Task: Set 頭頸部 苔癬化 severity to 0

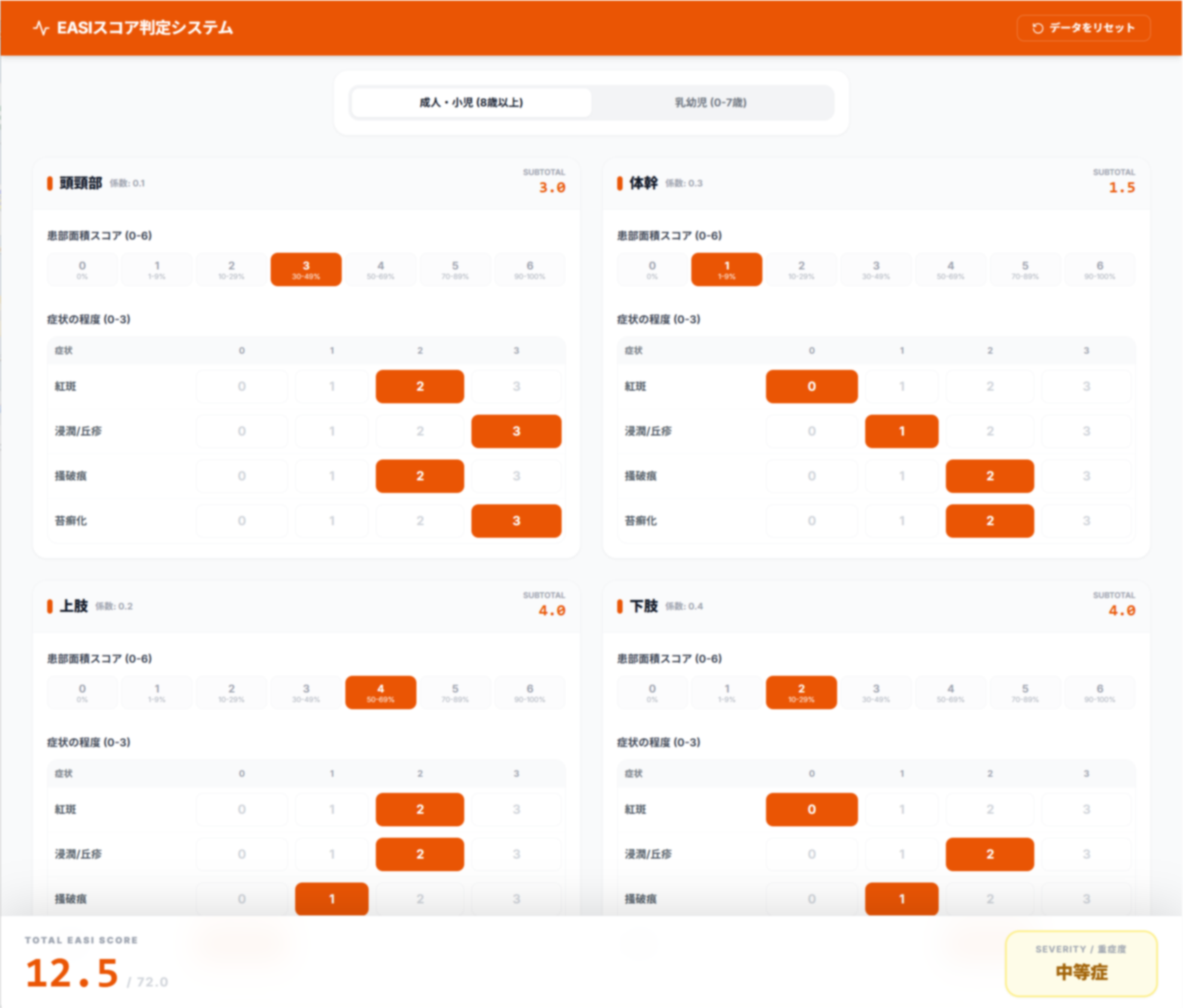Action: (x=241, y=521)
